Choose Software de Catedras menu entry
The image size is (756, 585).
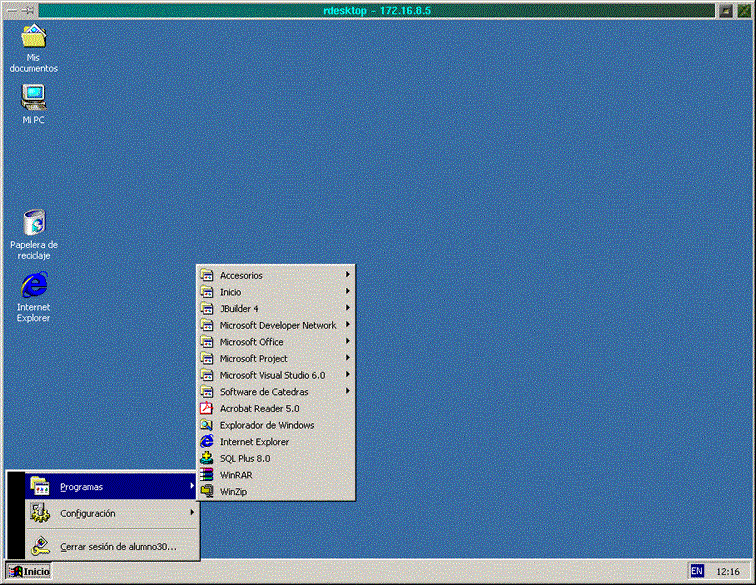(276, 392)
